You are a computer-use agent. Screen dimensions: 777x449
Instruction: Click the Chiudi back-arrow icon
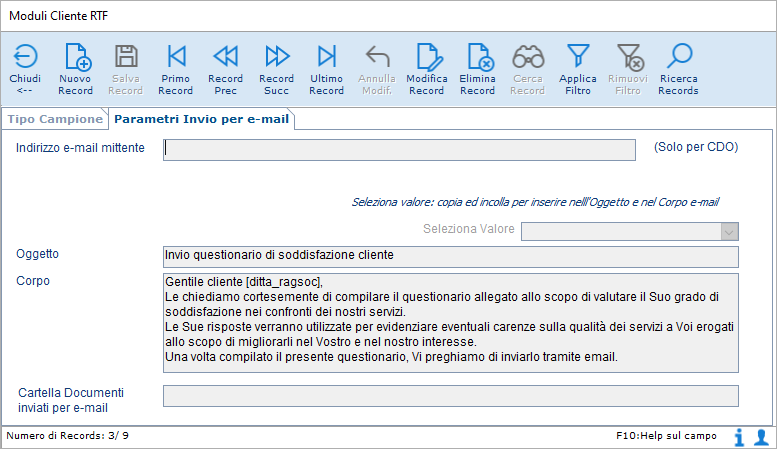[x=25, y=56]
